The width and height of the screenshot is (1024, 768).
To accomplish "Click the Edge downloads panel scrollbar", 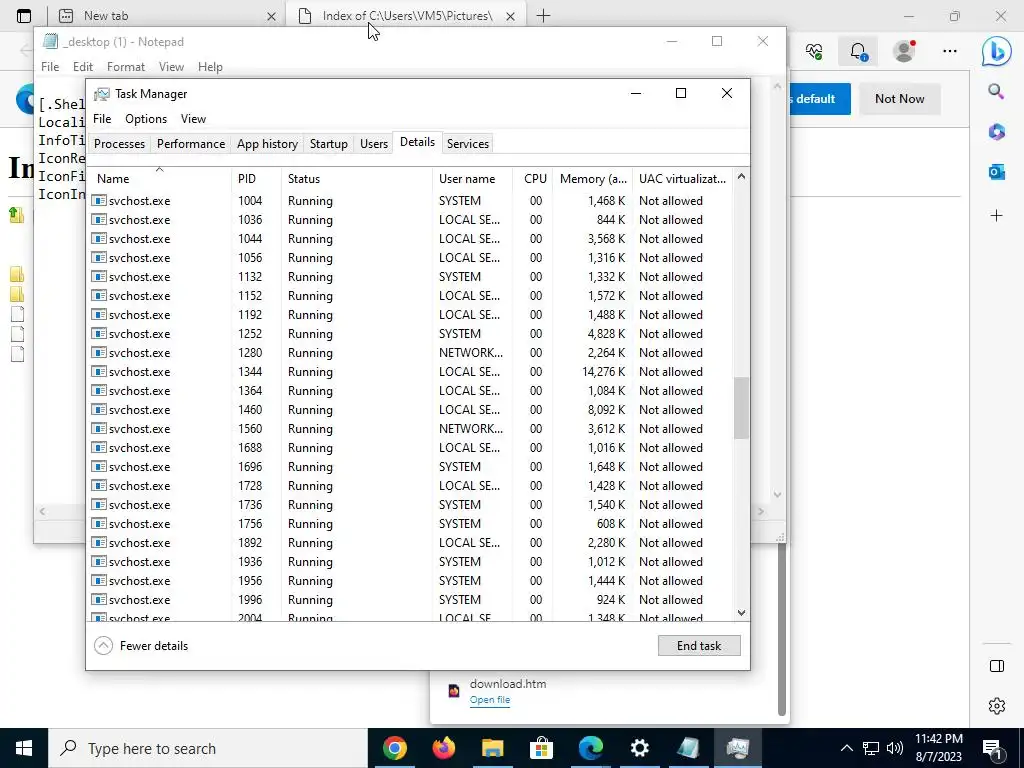I will click(782, 629).
